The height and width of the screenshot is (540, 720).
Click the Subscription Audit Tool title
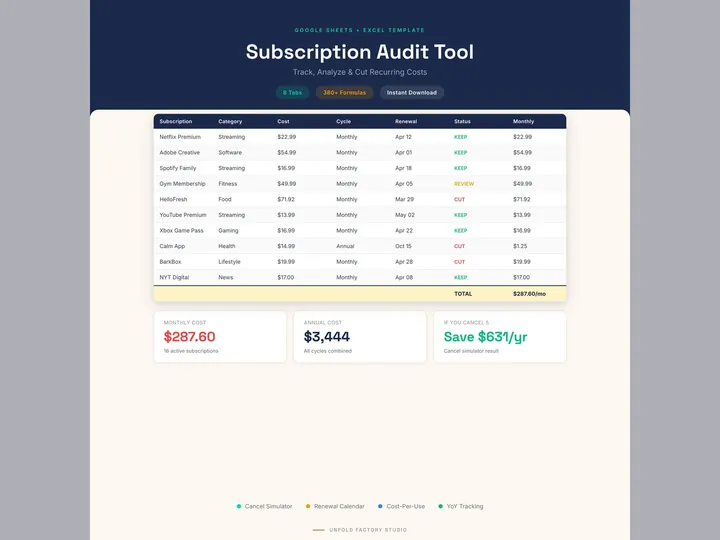(x=360, y=52)
